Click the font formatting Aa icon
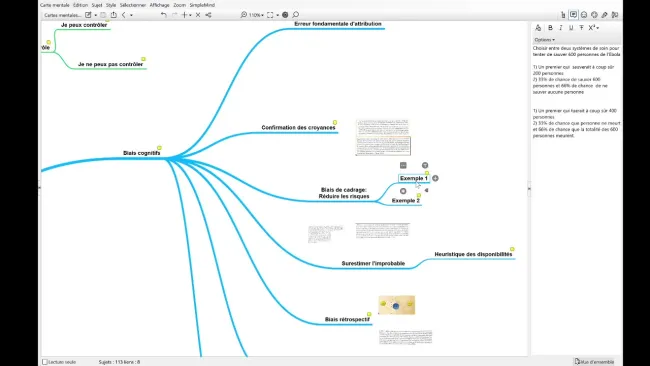Screen dimensions: 650x366 click(538, 28)
